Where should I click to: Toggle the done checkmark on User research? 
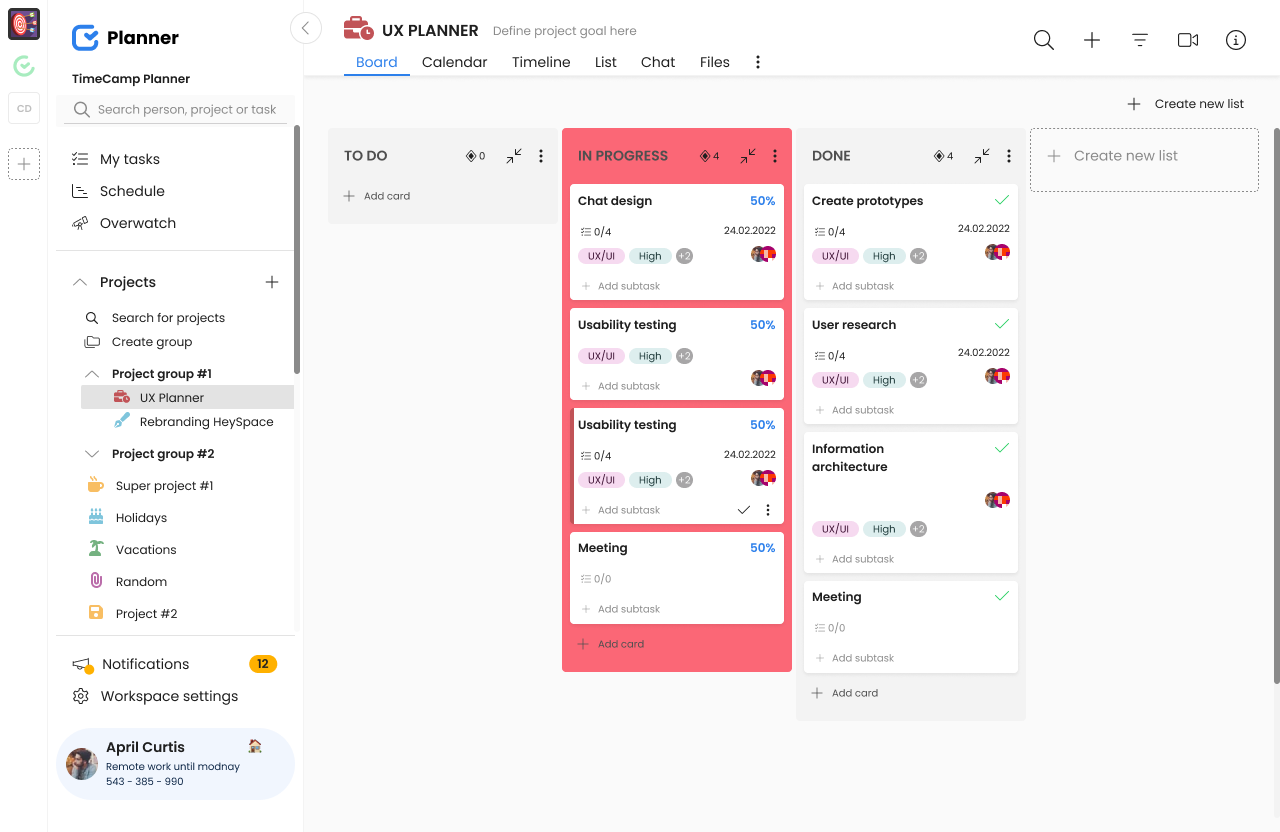click(x=1002, y=324)
